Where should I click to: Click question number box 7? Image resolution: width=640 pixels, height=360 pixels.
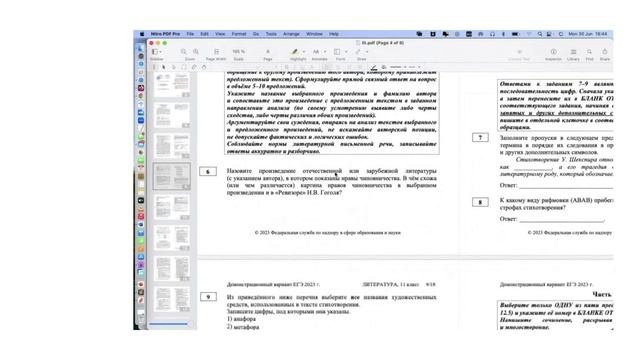click(x=480, y=138)
